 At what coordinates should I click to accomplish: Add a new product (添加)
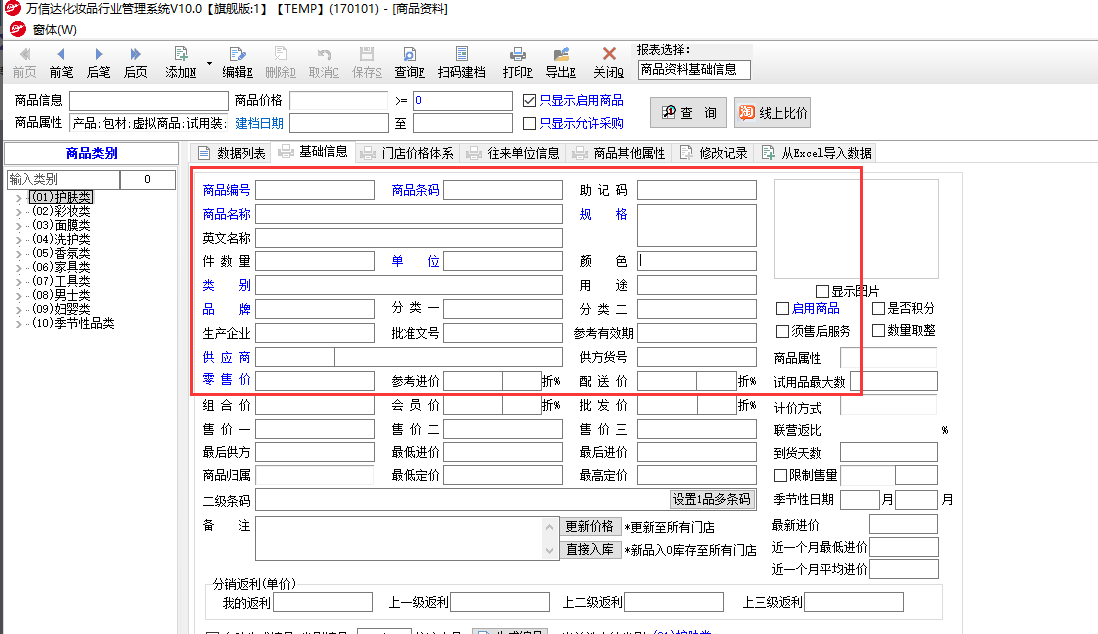181,63
